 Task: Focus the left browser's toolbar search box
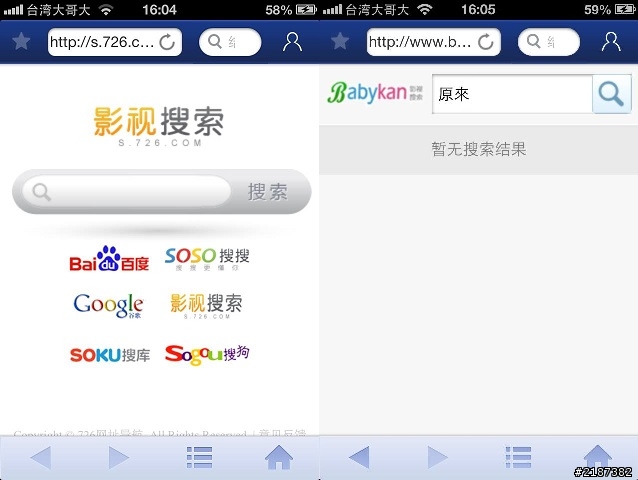pyautogui.click(x=230, y=42)
